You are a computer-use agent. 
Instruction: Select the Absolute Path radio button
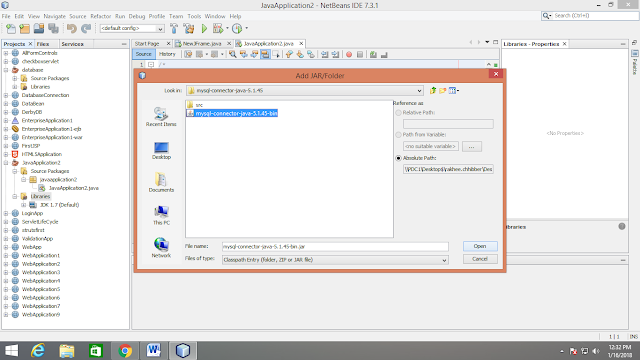tap(398, 158)
